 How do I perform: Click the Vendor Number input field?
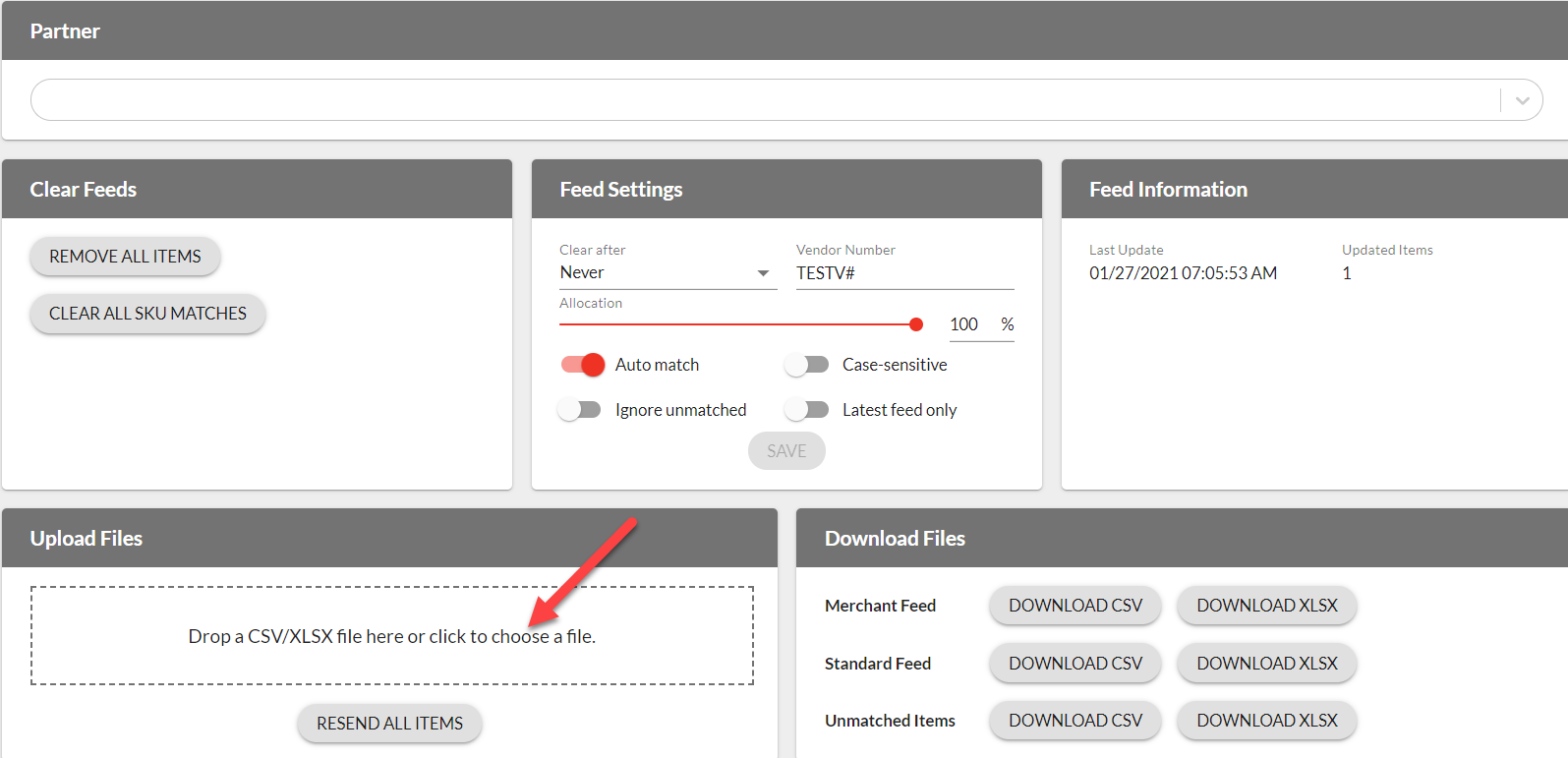tap(903, 273)
